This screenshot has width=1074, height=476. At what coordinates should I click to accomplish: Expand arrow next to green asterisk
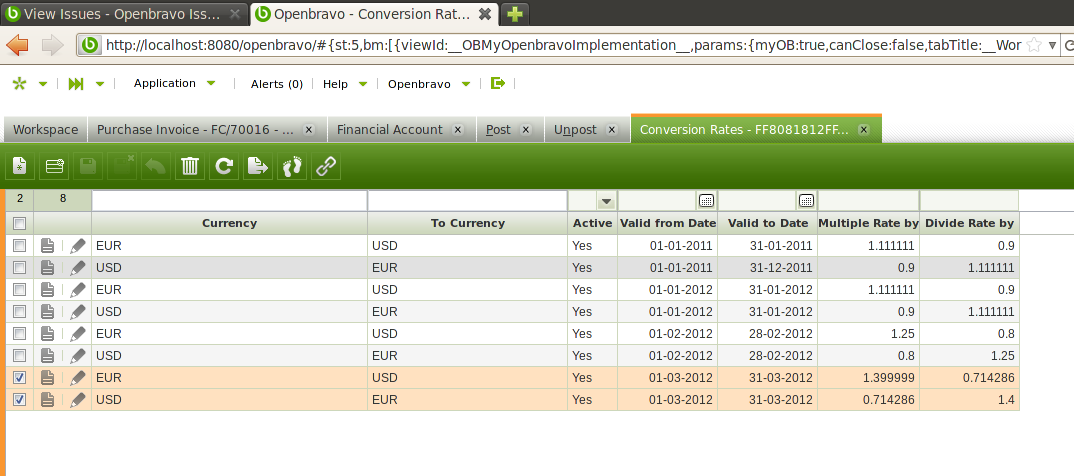coord(43,84)
